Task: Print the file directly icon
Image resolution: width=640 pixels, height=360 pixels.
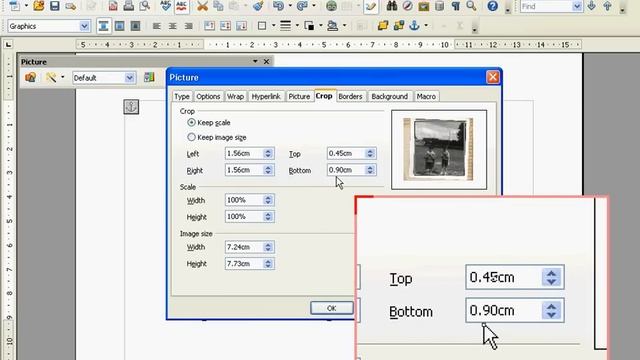Action: click(129, 6)
